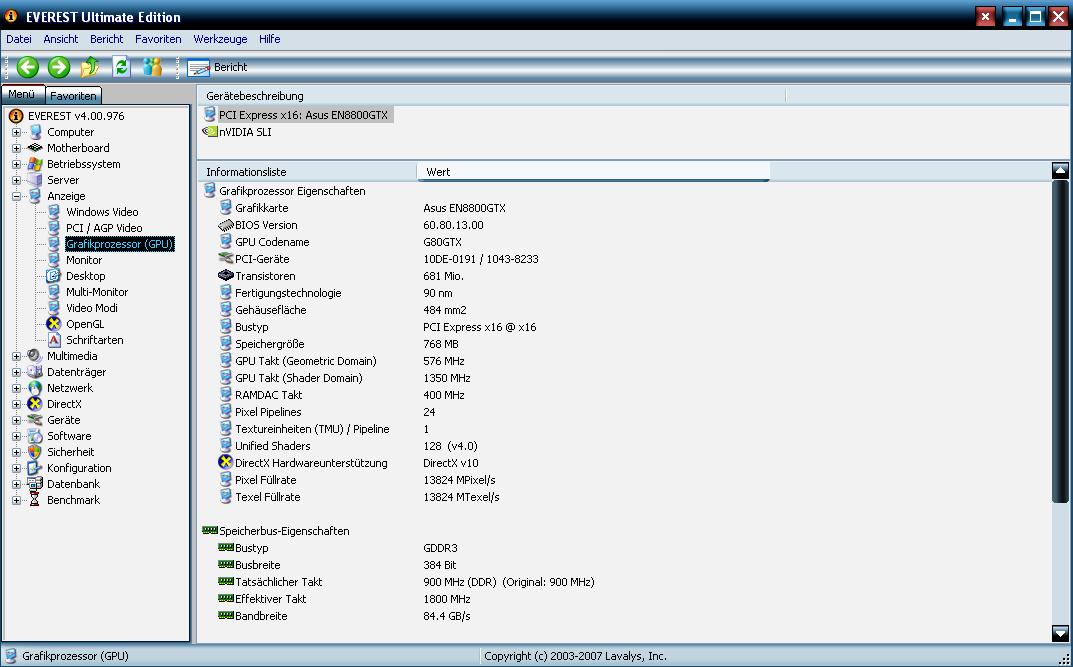The image size is (1073, 667).
Task: Click the Informationsliste column header
Action: (307, 172)
